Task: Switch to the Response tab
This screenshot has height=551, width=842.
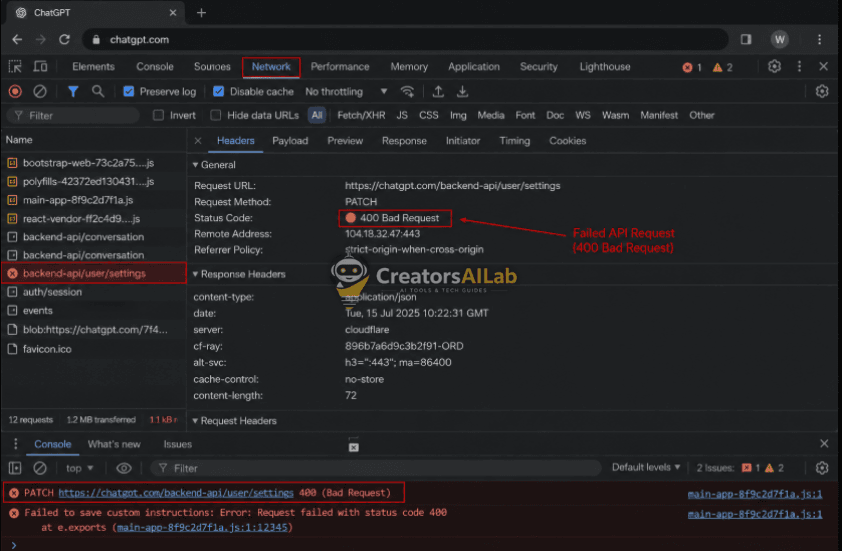Action: tap(404, 141)
